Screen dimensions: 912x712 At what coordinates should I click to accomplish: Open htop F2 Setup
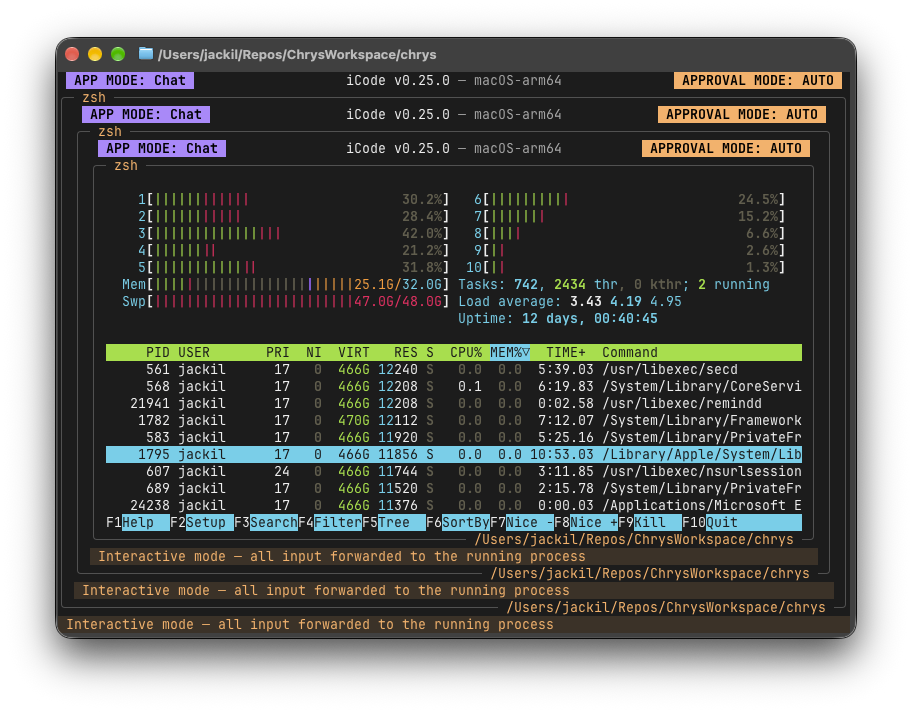[x=202, y=522]
